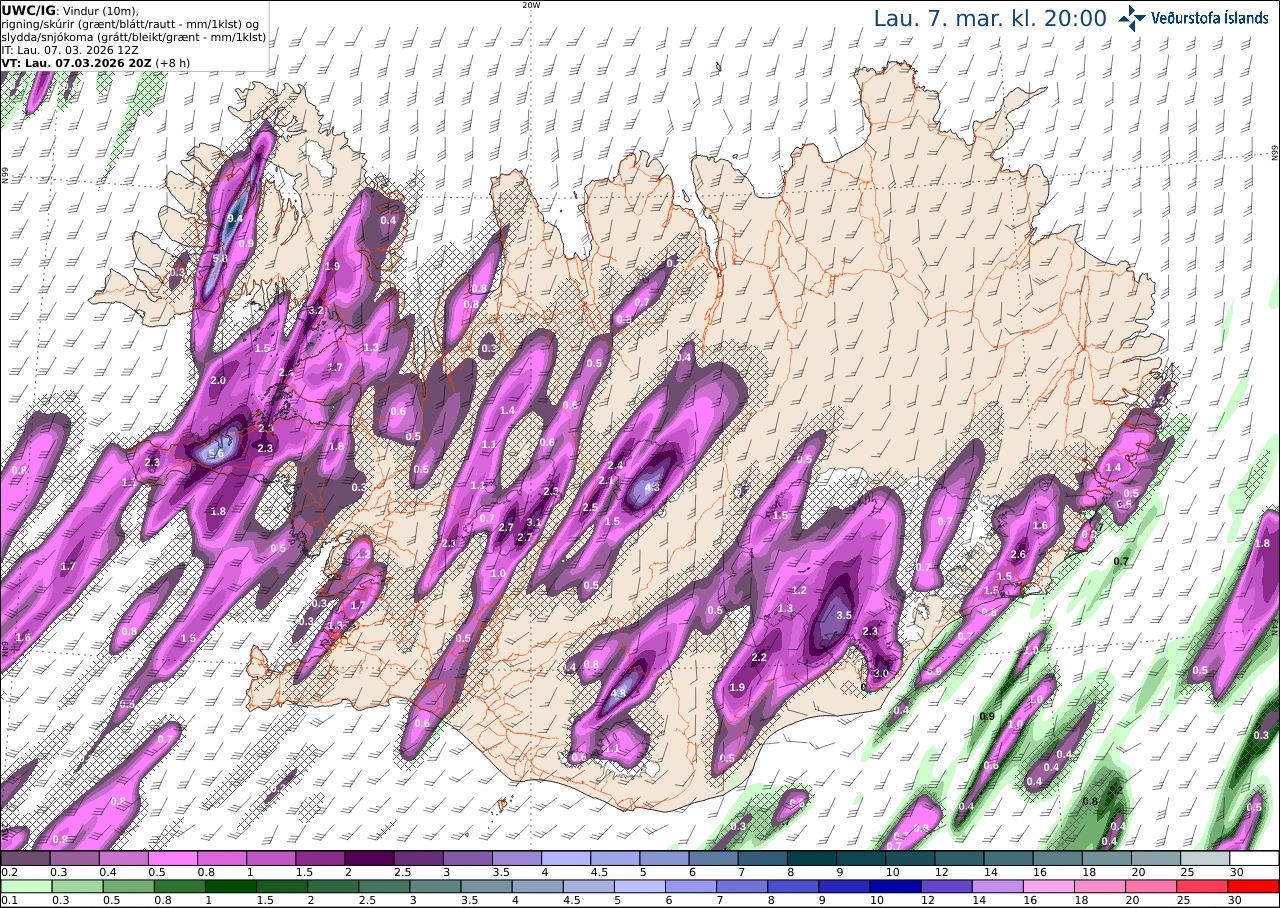Click the 3.1 snowfall value on the map
This screenshot has width=1280, height=908.
[x=534, y=522]
